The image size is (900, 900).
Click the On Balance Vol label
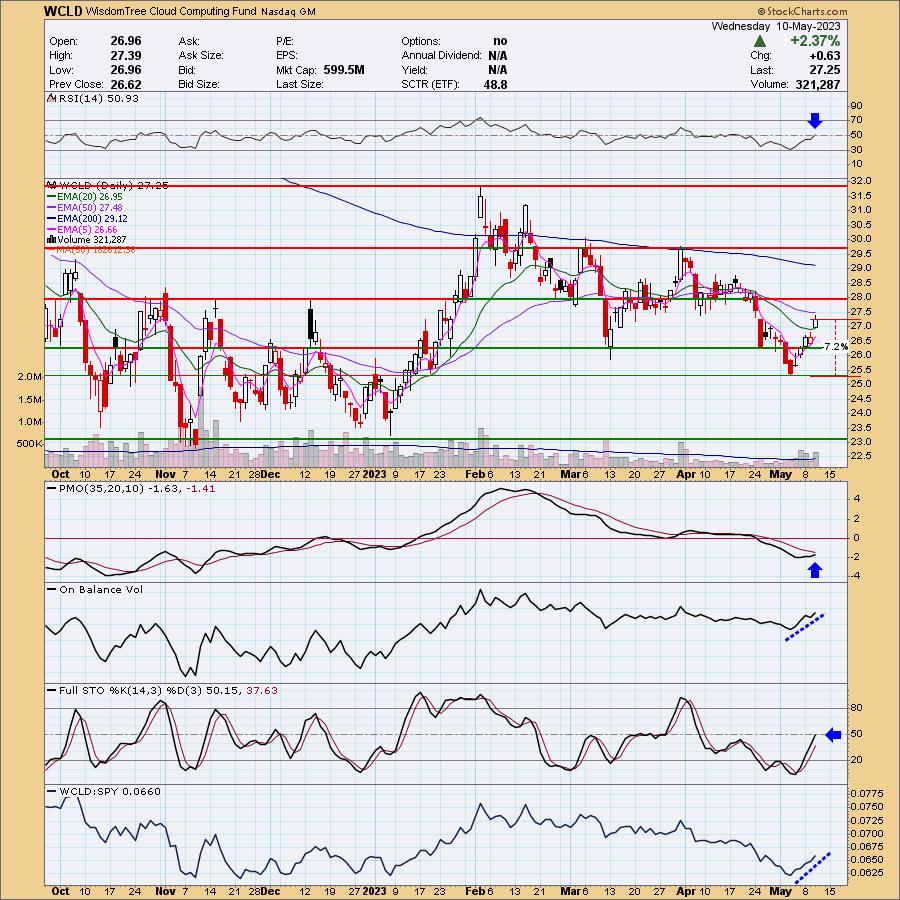pos(101,589)
